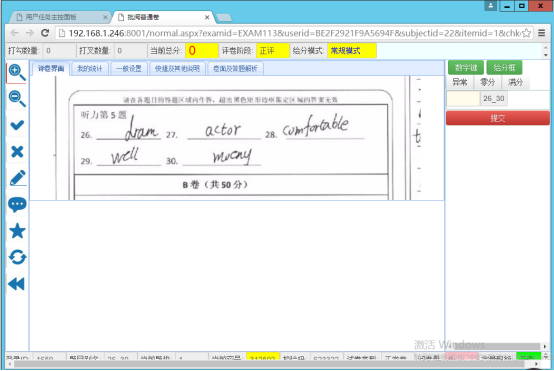Click the green 给分框 button

click(x=504, y=67)
